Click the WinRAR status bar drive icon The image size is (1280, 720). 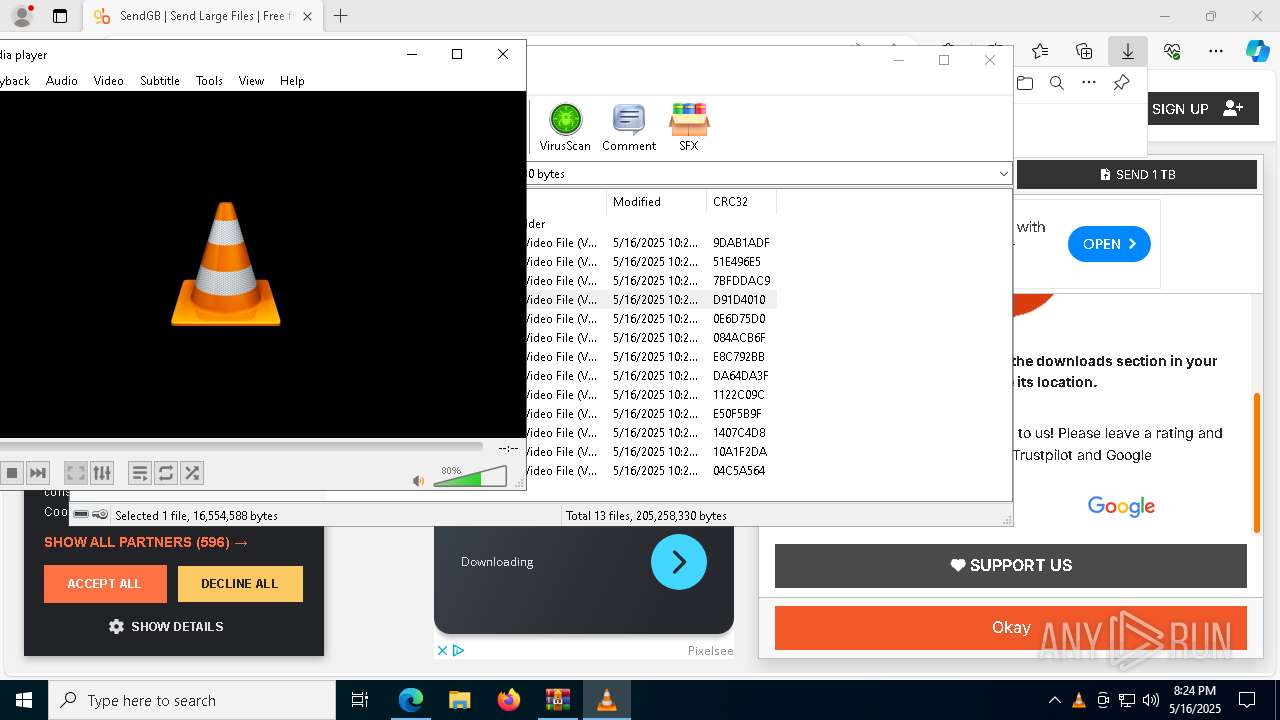pos(81,515)
